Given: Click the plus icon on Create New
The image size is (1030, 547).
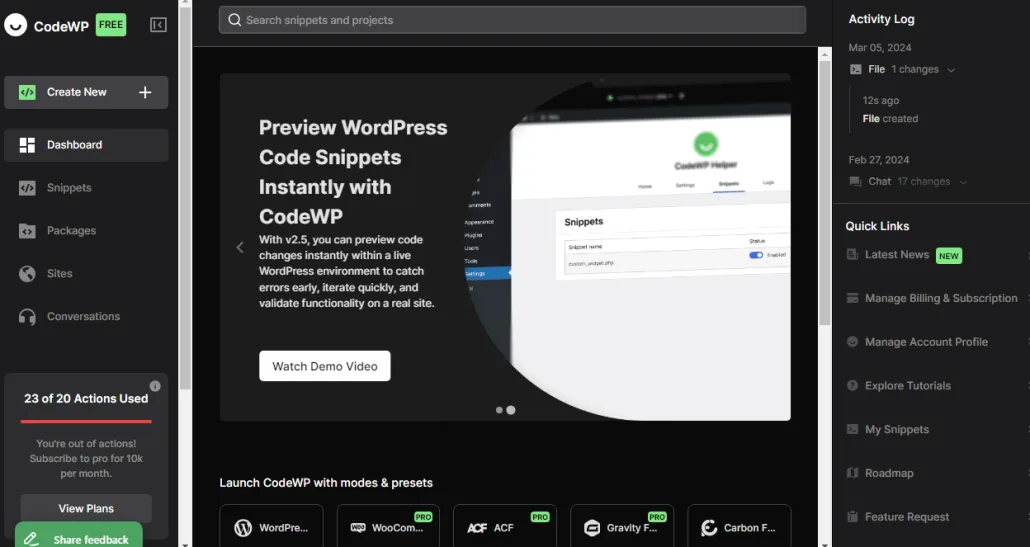Looking at the screenshot, I should [145, 93].
